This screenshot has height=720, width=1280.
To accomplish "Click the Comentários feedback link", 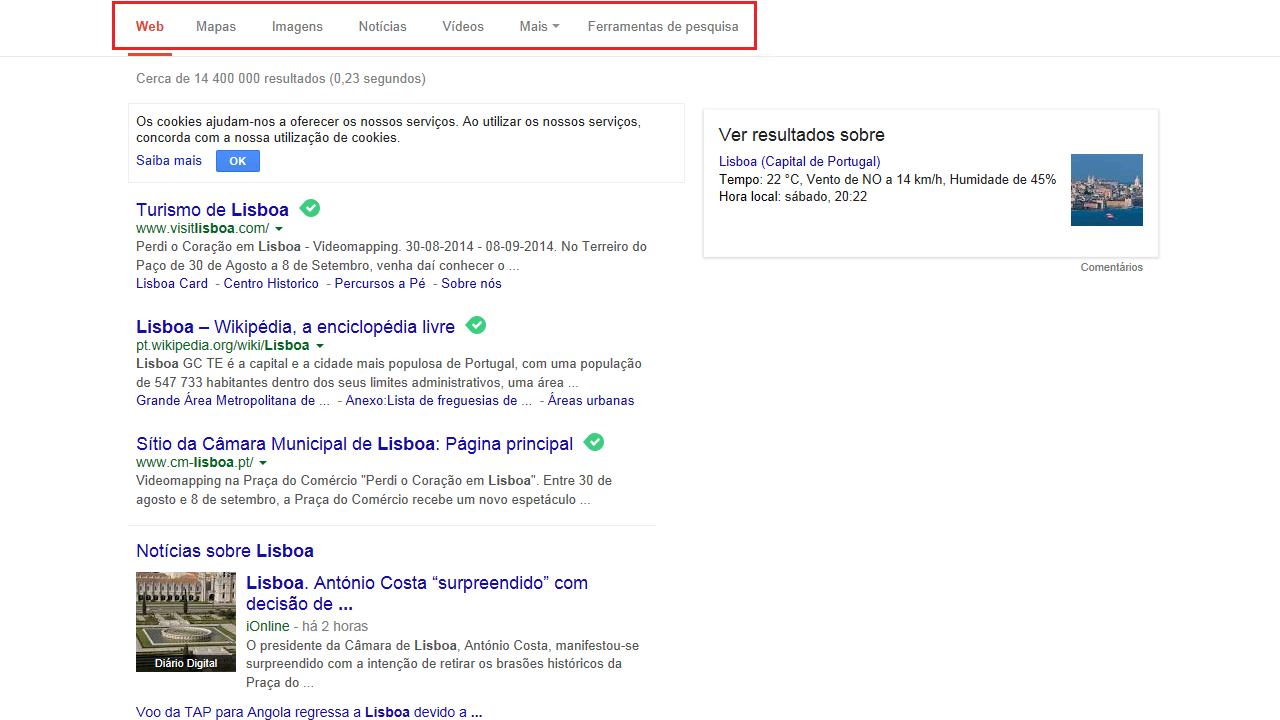I will 1112,267.
